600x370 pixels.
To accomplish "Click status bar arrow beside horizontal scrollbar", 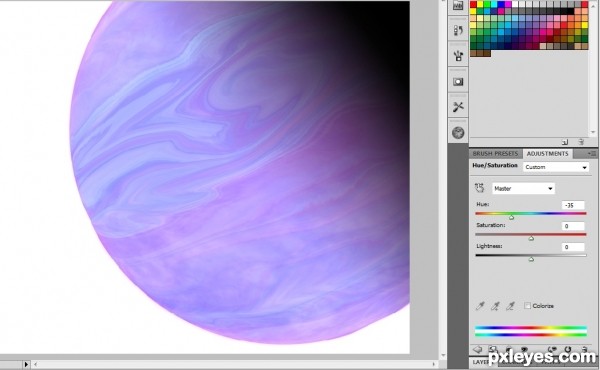I will [26, 364].
